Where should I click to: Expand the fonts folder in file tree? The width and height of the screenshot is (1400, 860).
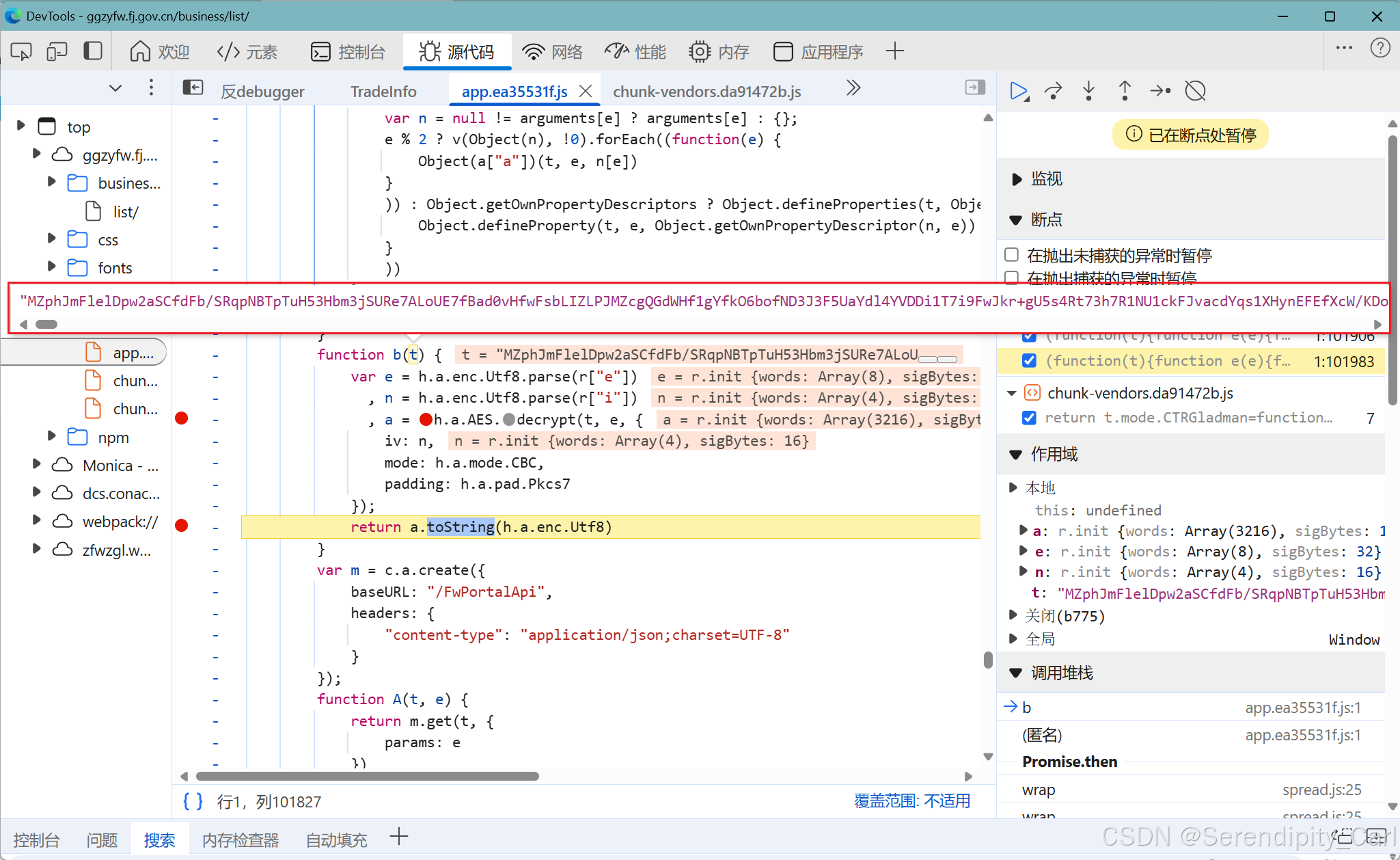pos(51,267)
